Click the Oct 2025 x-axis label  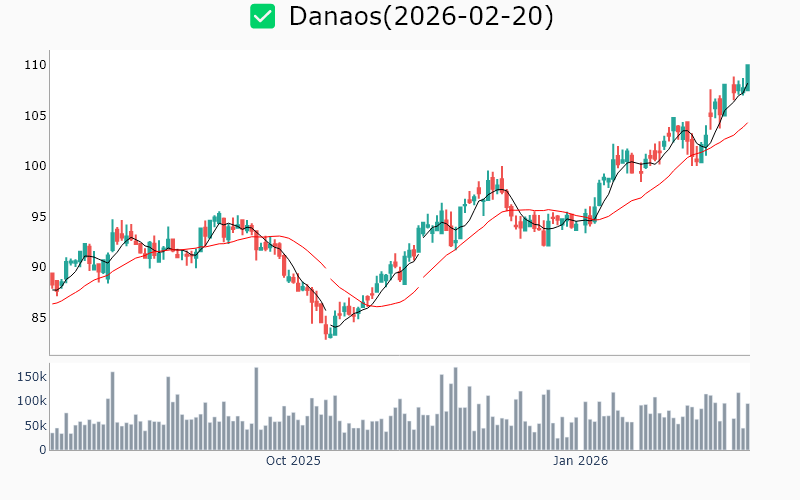[x=293, y=461]
